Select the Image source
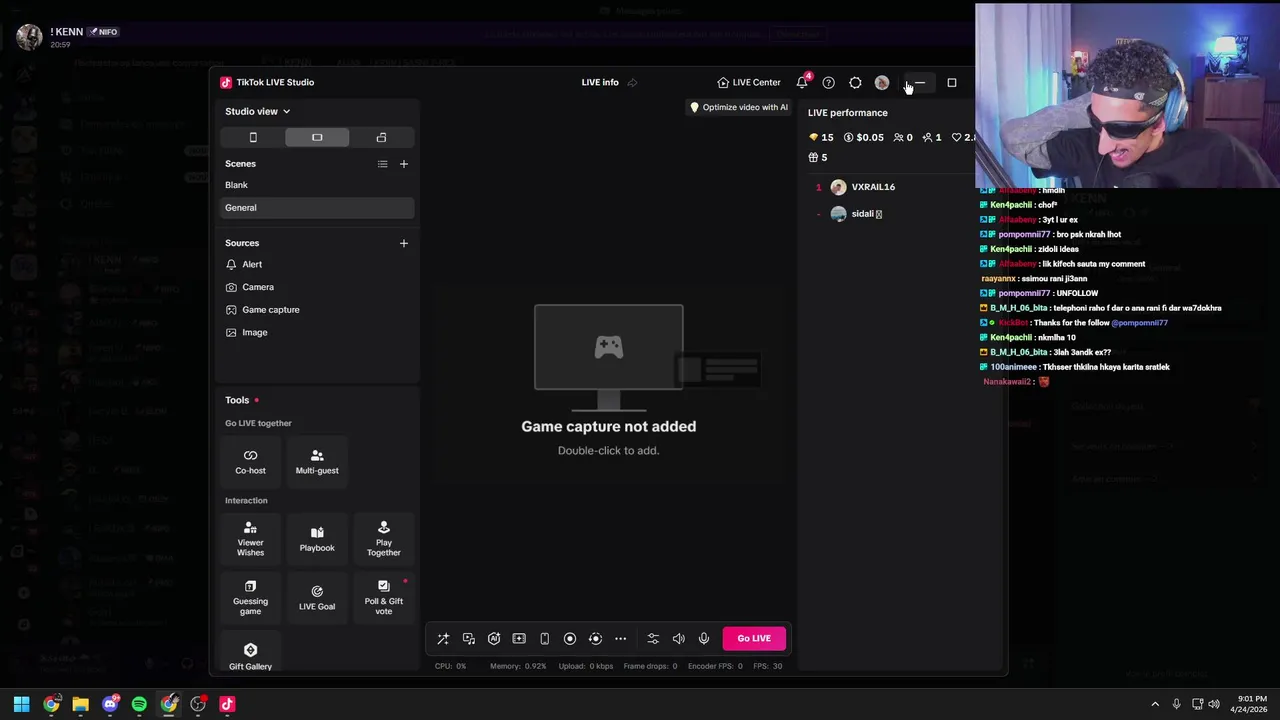 317,332
